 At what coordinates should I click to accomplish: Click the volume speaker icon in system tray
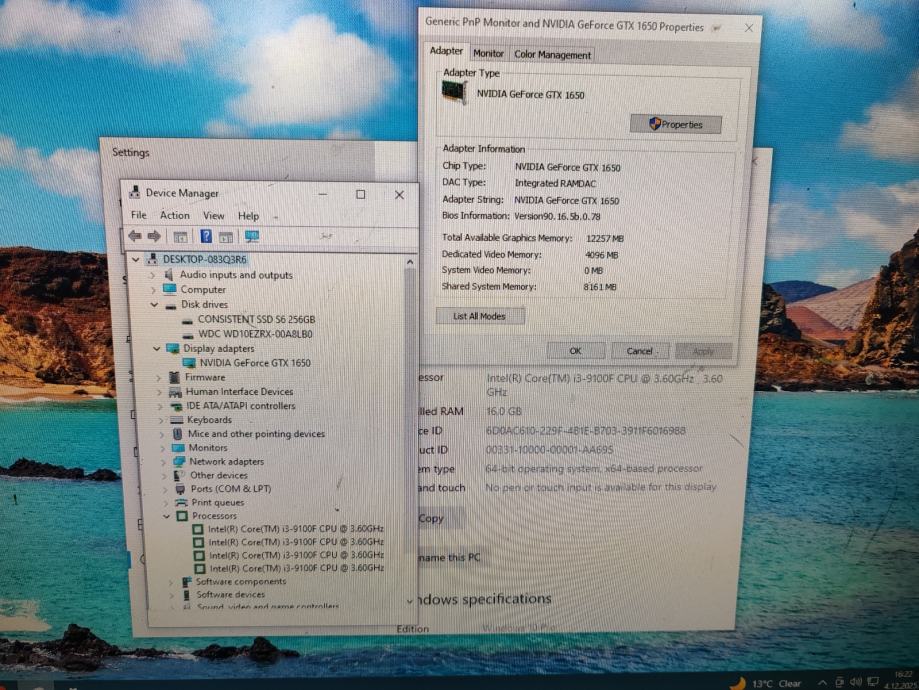coord(856,682)
